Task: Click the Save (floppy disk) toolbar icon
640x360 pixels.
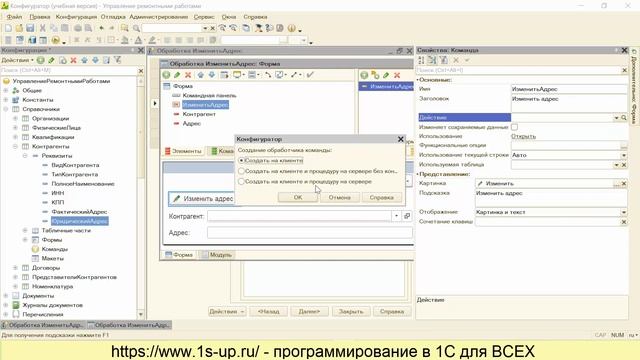Action: click(30, 28)
